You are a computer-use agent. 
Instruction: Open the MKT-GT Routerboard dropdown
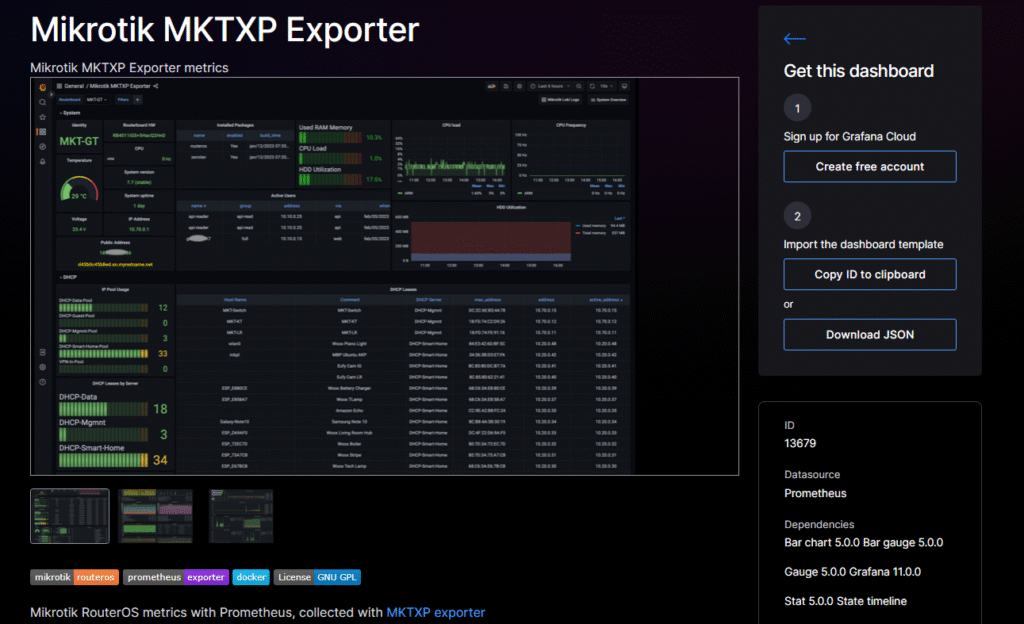(96, 100)
